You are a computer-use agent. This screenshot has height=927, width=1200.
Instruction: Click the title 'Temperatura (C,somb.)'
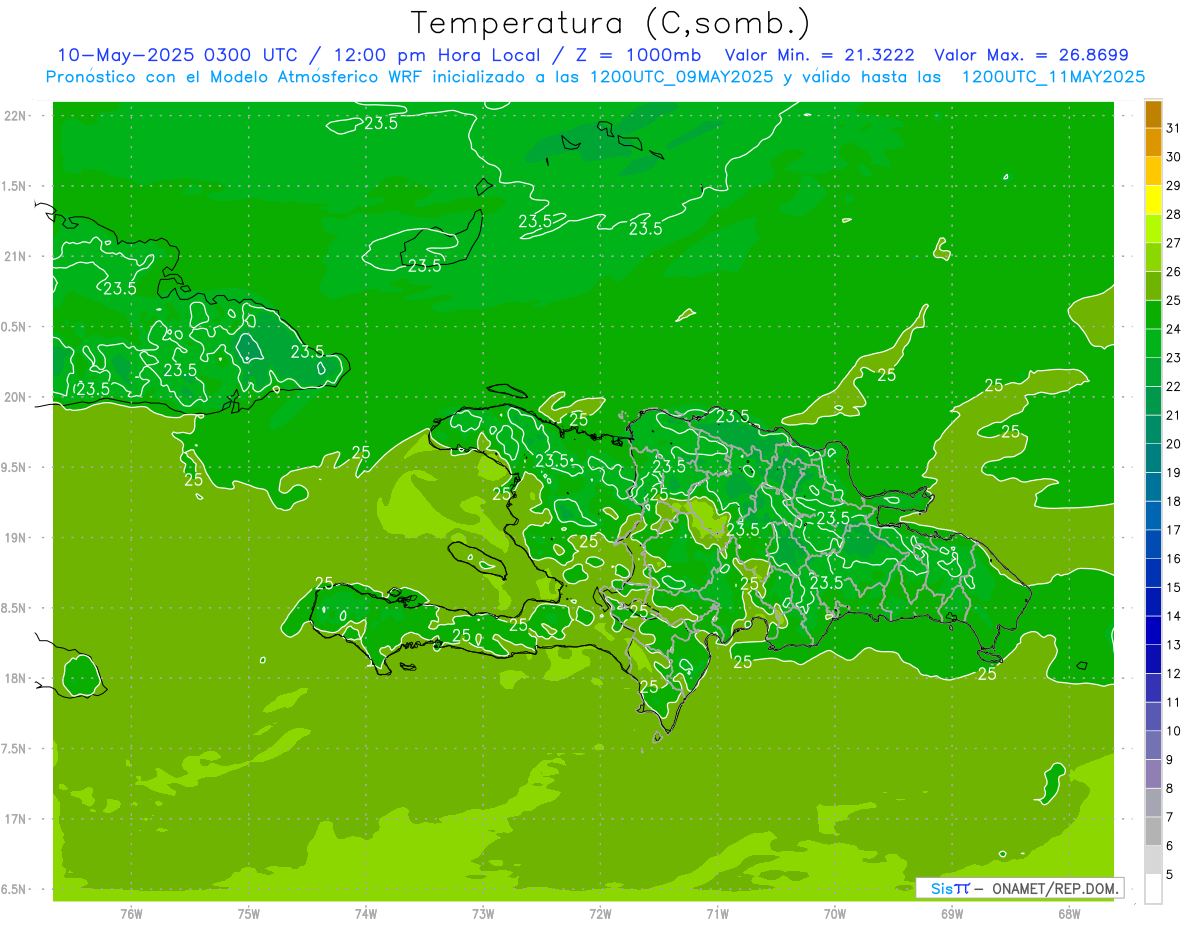pos(611,24)
